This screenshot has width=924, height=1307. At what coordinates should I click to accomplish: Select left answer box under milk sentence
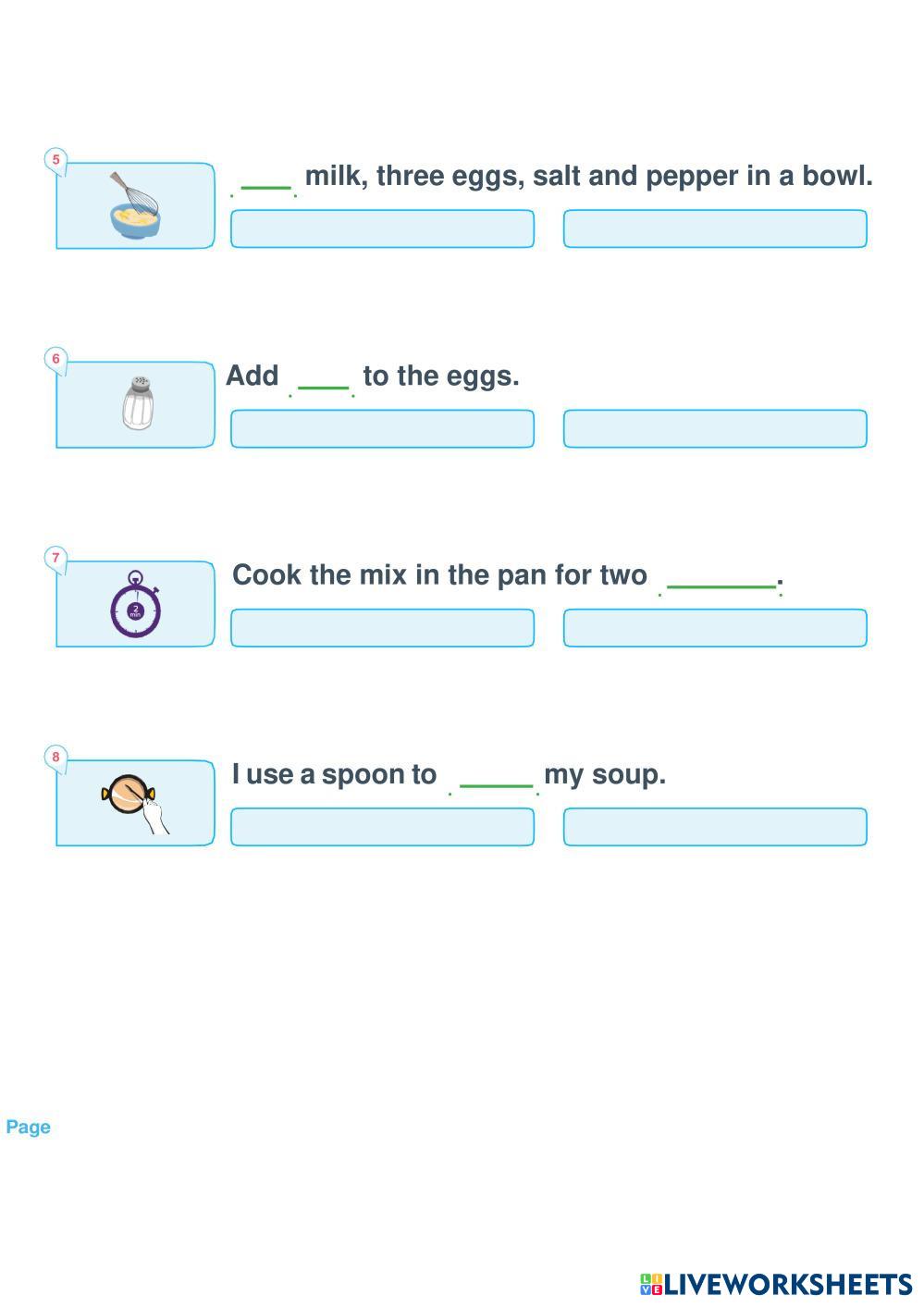click(382, 228)
